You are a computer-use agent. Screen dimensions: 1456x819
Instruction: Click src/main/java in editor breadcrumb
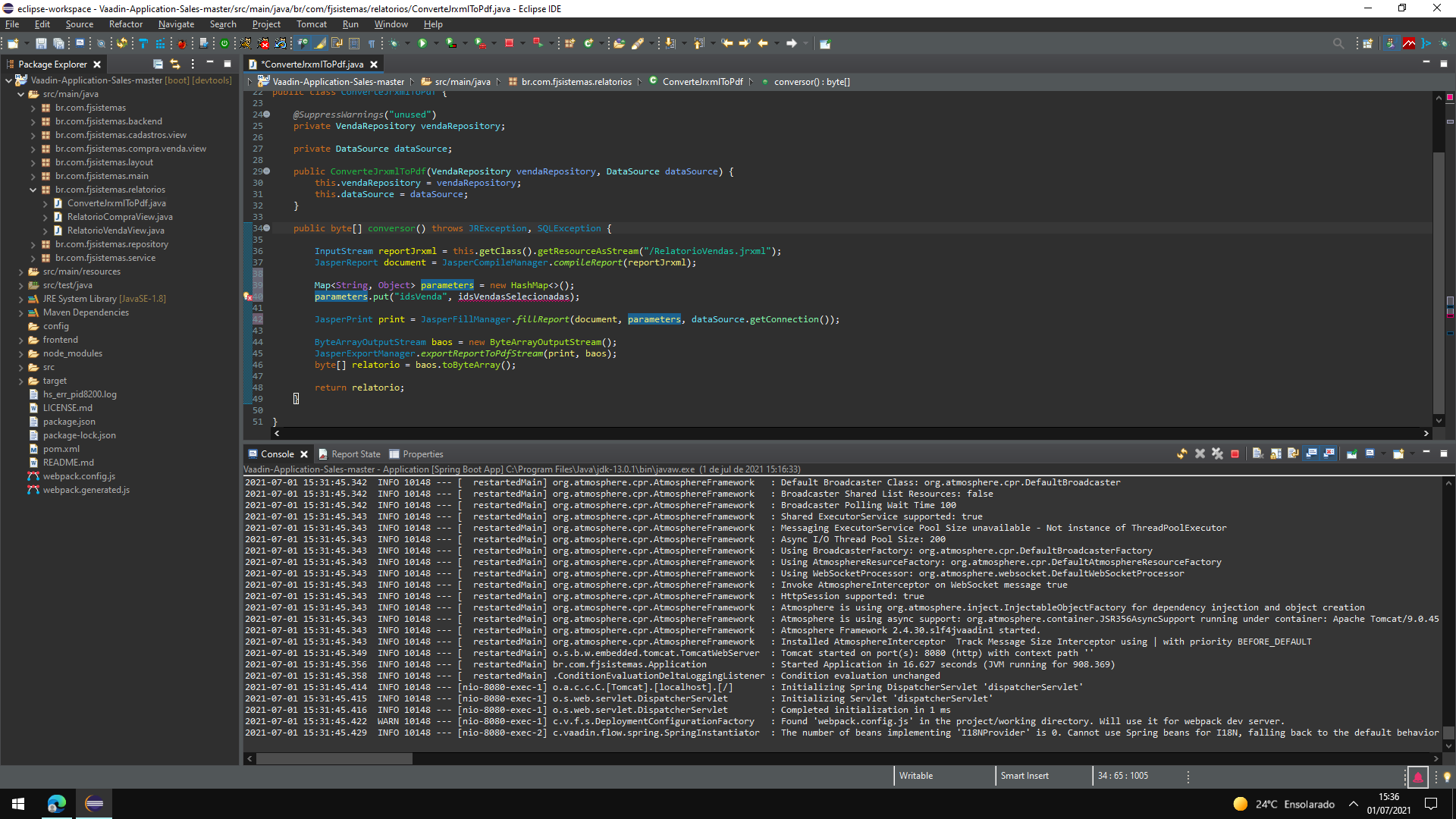[463, 82]
